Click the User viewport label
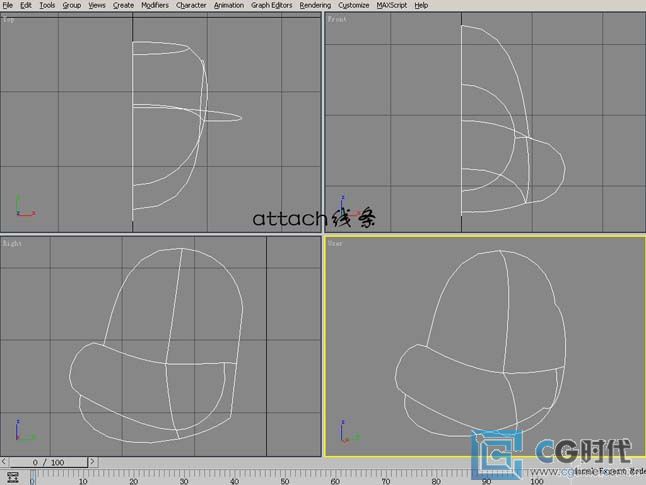Viewport: 646px width, 485px height. coord(335,243)
